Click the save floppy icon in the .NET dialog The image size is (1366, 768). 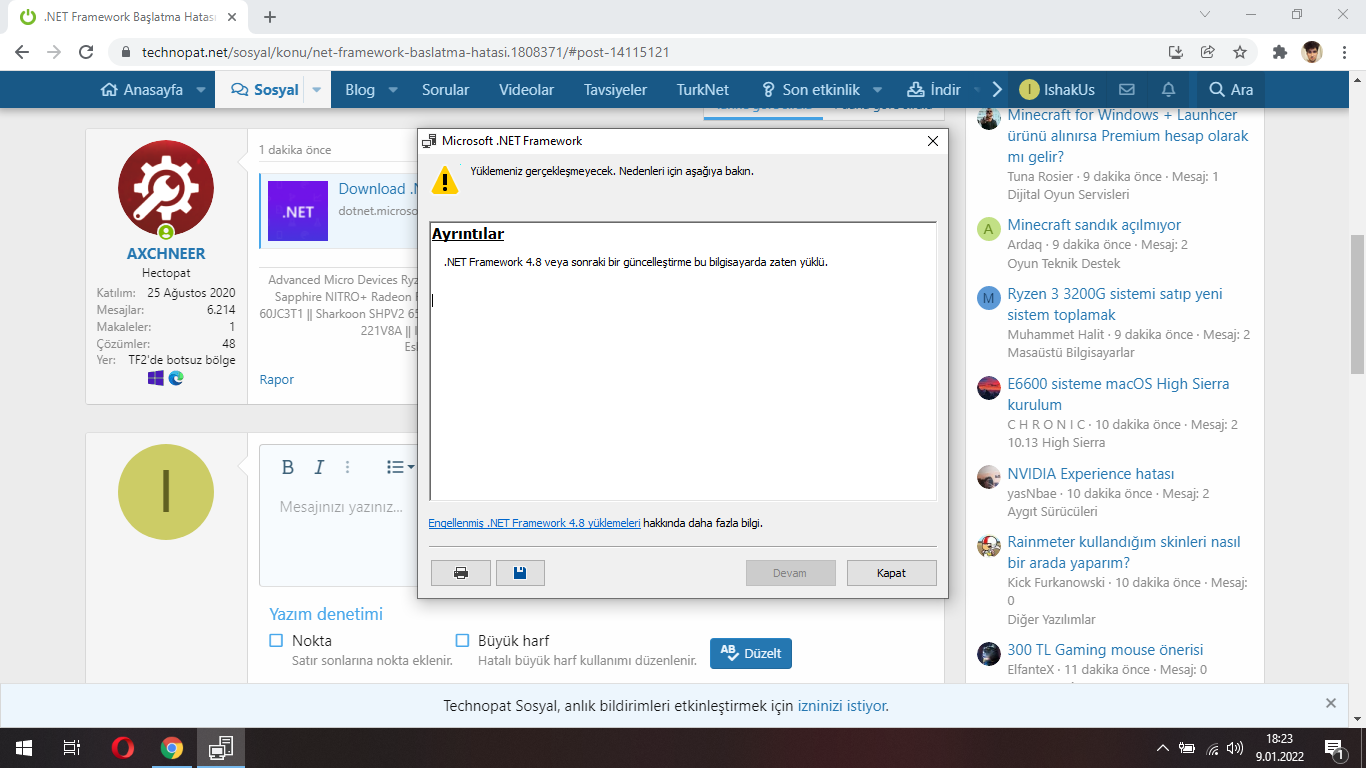[520, 573]
